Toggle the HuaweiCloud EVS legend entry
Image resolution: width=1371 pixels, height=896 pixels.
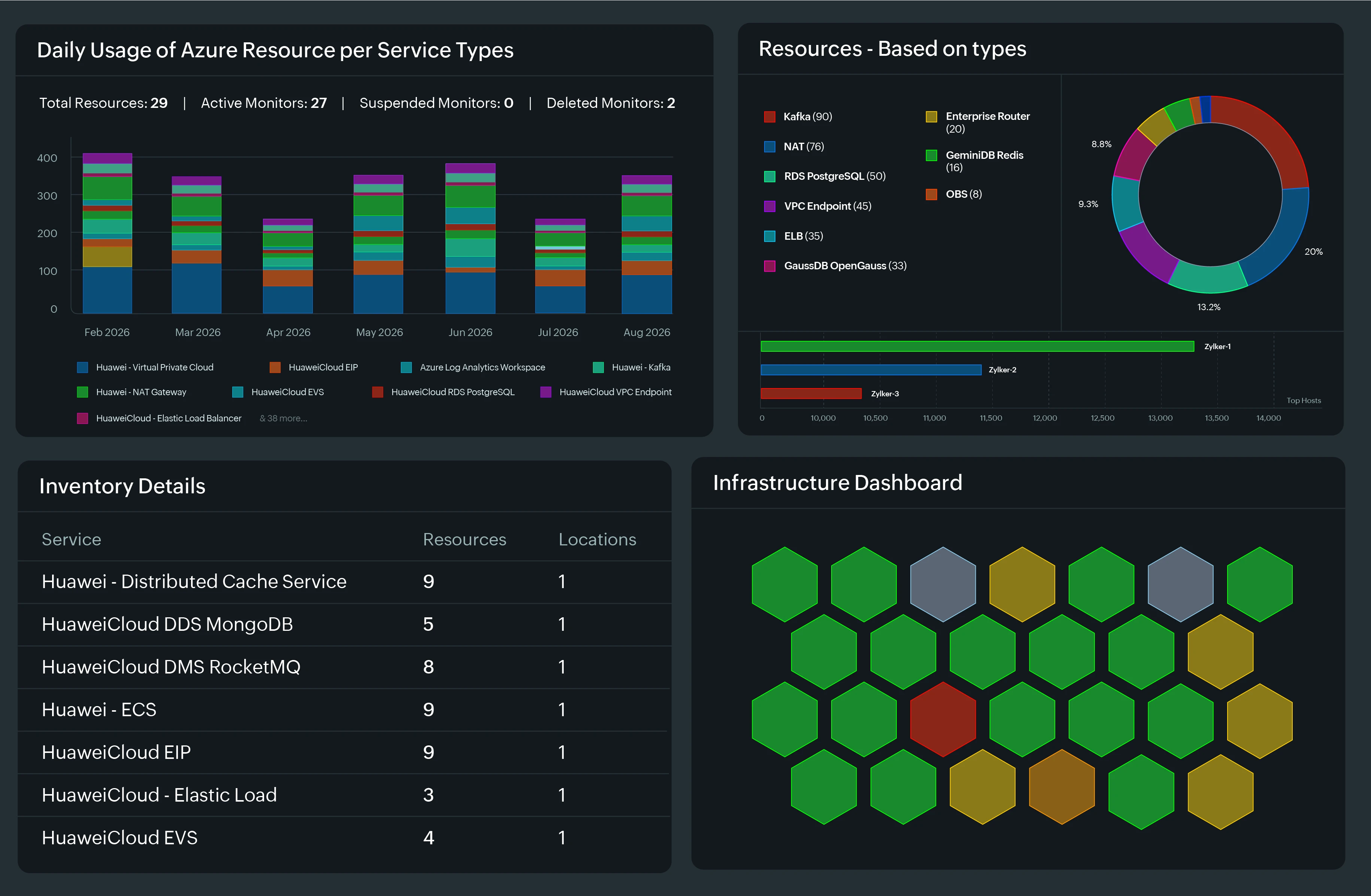click(x=278, y=393)
